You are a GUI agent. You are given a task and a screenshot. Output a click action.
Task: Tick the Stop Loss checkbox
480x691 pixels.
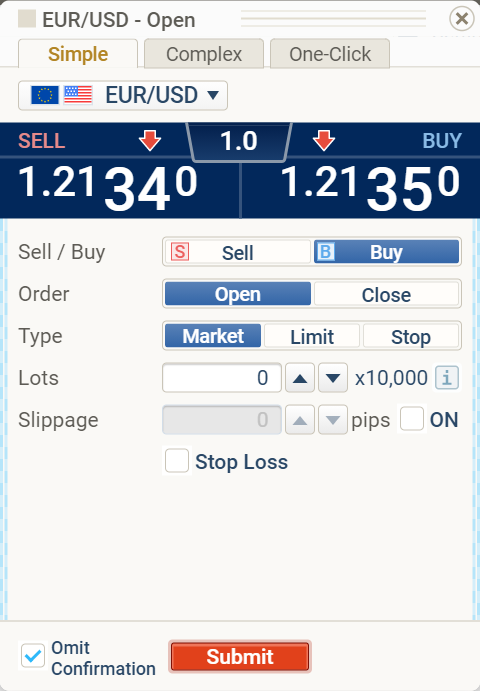(x=177, y=461)
